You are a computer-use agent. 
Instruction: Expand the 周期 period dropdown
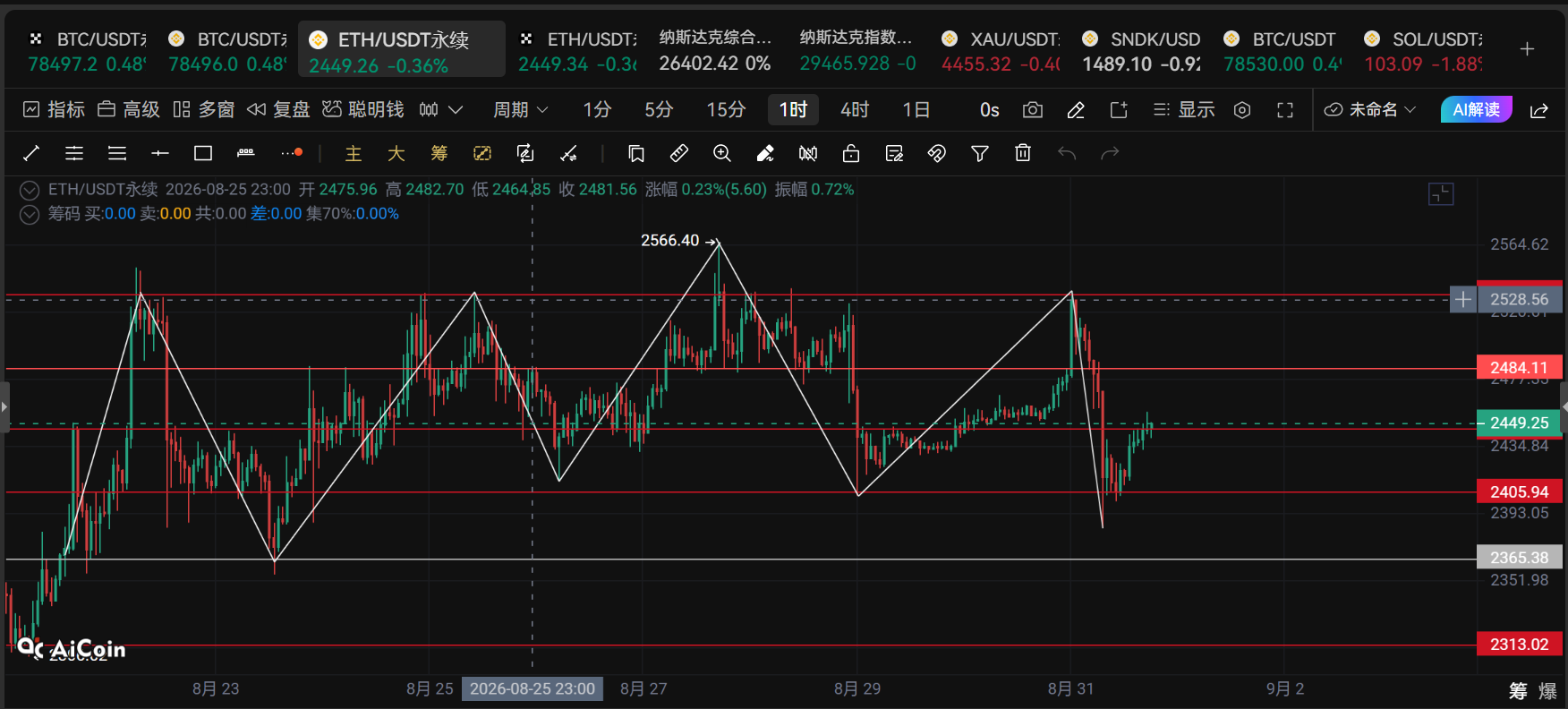(520, 110)
